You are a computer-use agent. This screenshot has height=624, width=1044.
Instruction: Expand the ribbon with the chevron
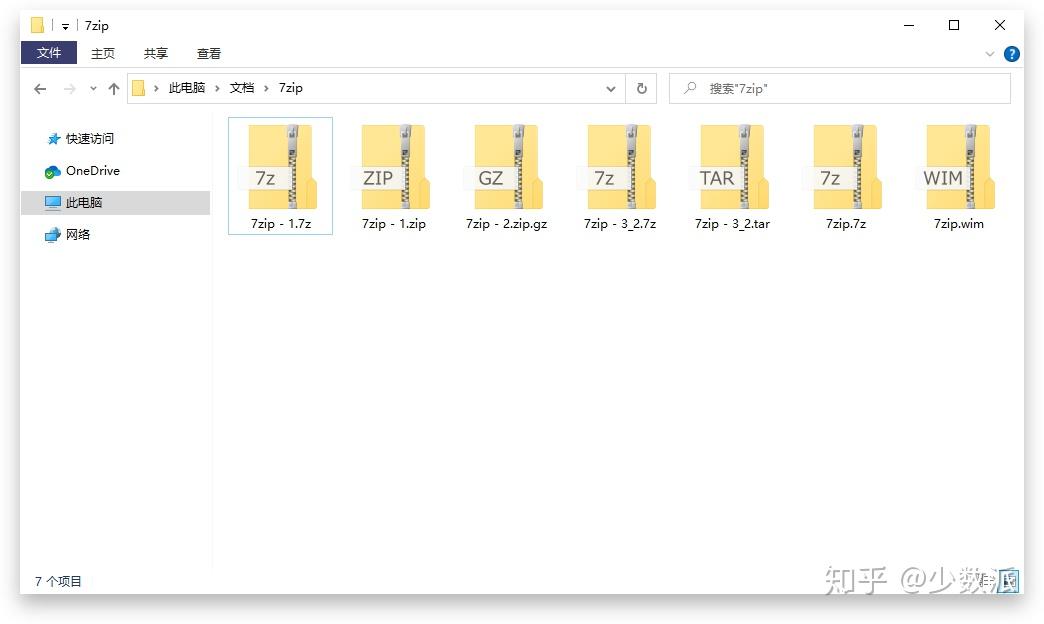point(989,54)
